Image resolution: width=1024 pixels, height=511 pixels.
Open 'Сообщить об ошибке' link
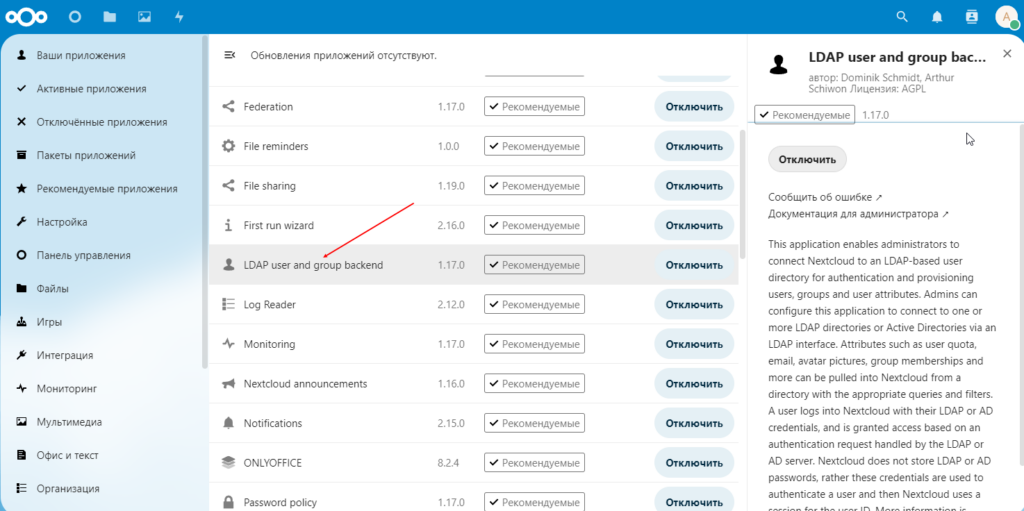[825, 197]
